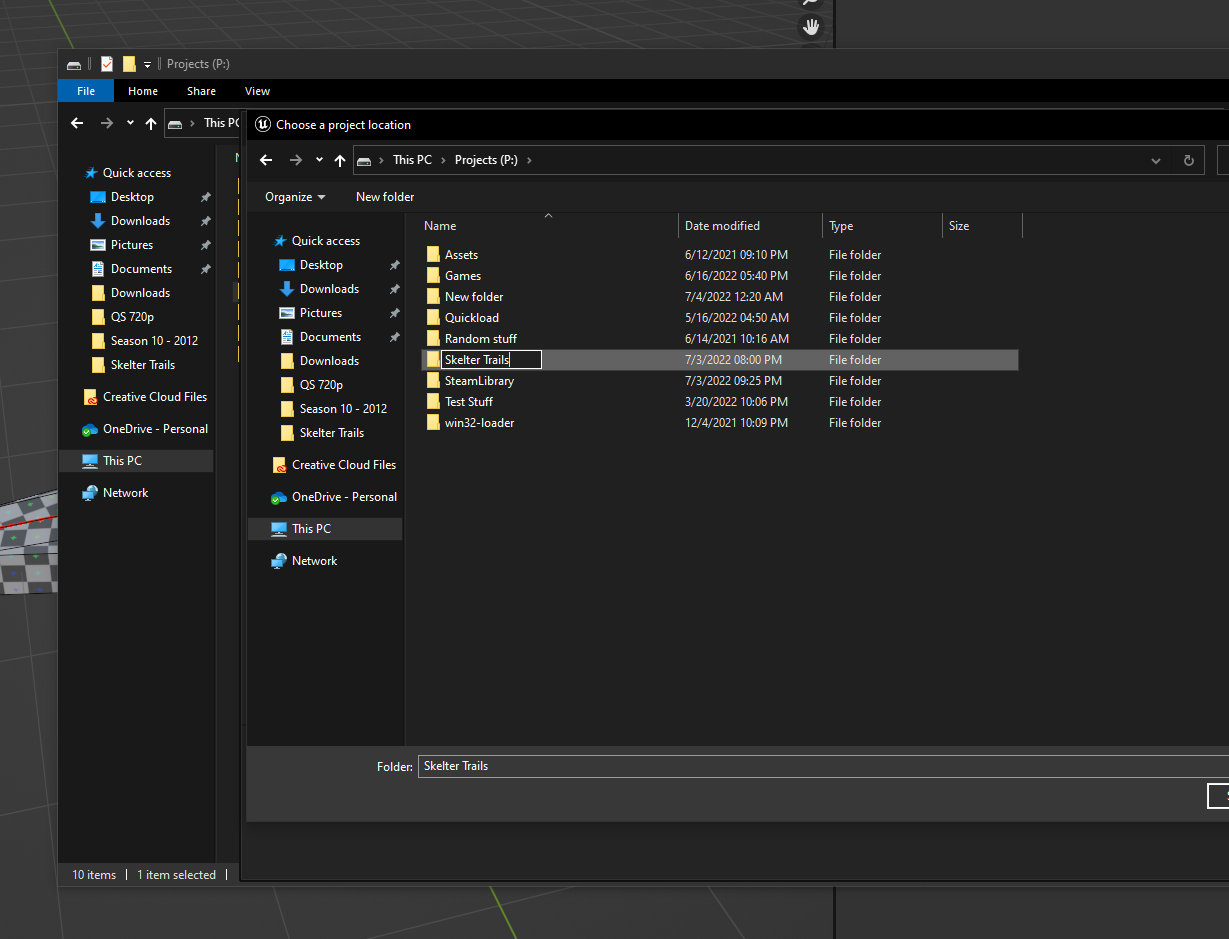Click the forward arrow in the project location dialog
Viewport: 1229px width, 939px height.
click(x=295, y=160)
